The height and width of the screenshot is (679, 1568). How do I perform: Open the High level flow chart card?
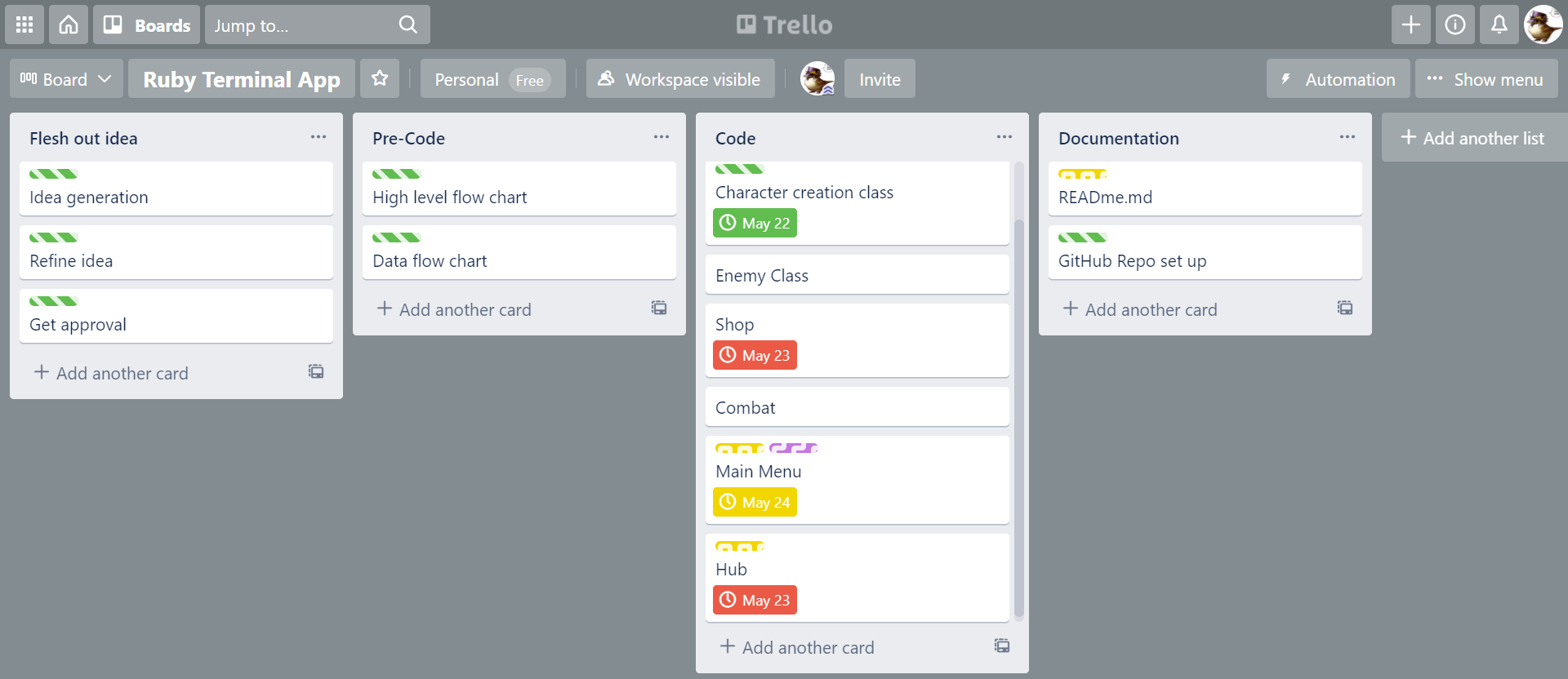[x=519, y=189]
